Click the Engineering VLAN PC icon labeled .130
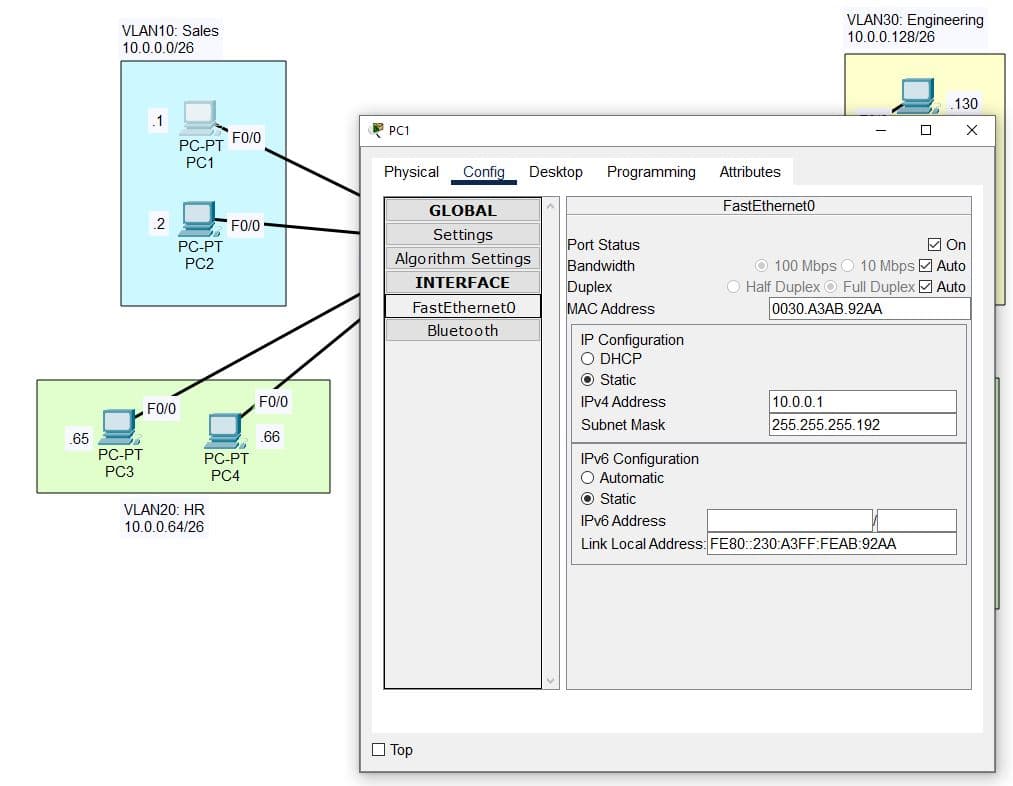This screenshot has width=1013, height=786. tap(916, 94)
